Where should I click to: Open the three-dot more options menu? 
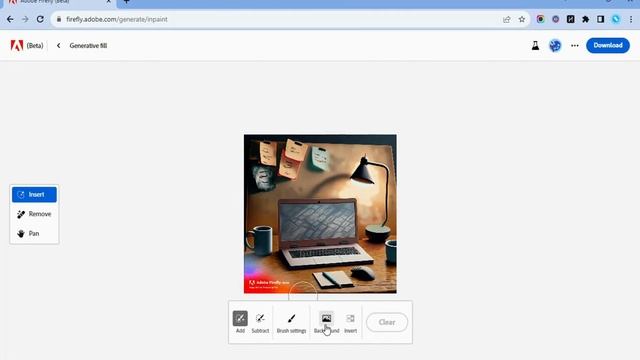tap(575, 45)
